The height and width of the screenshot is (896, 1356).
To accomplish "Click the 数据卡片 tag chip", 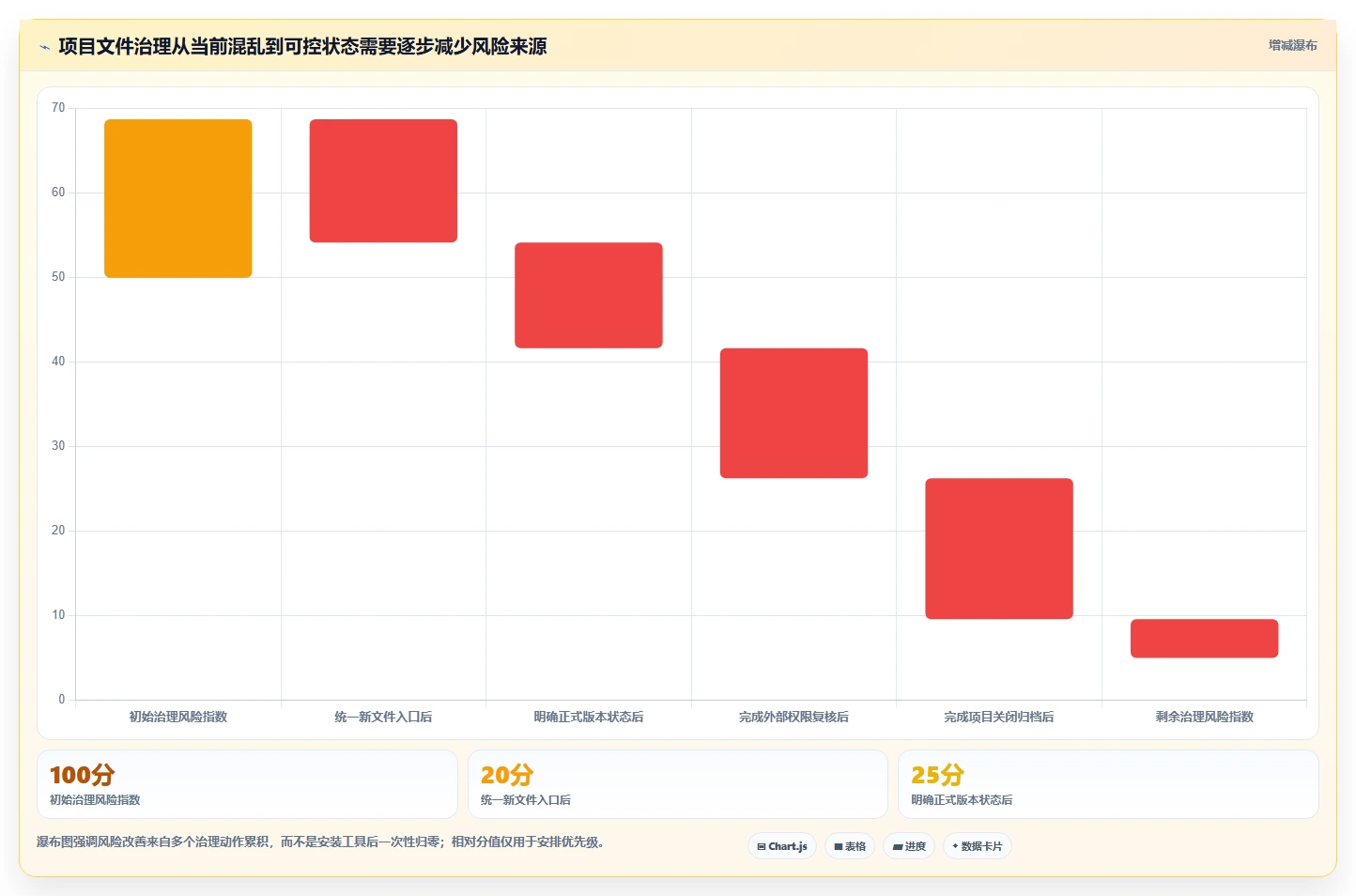I will pyautogui.click(x=978, y=846).
